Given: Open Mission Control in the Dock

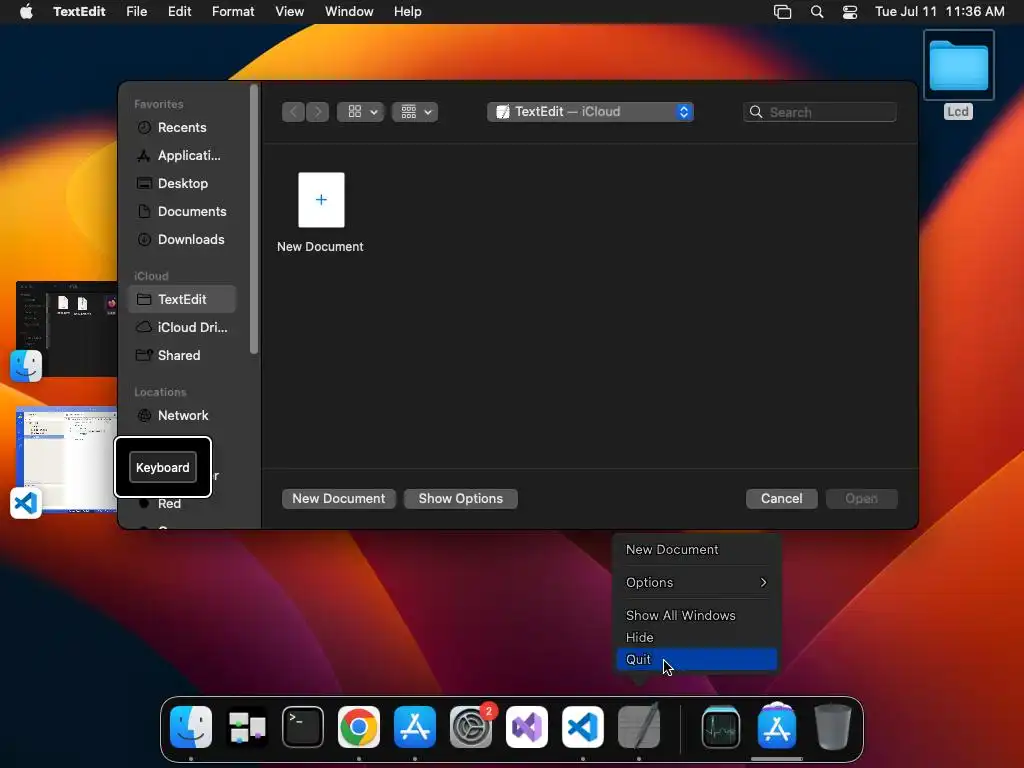Looking at the screenshot, I should [247, 727].
